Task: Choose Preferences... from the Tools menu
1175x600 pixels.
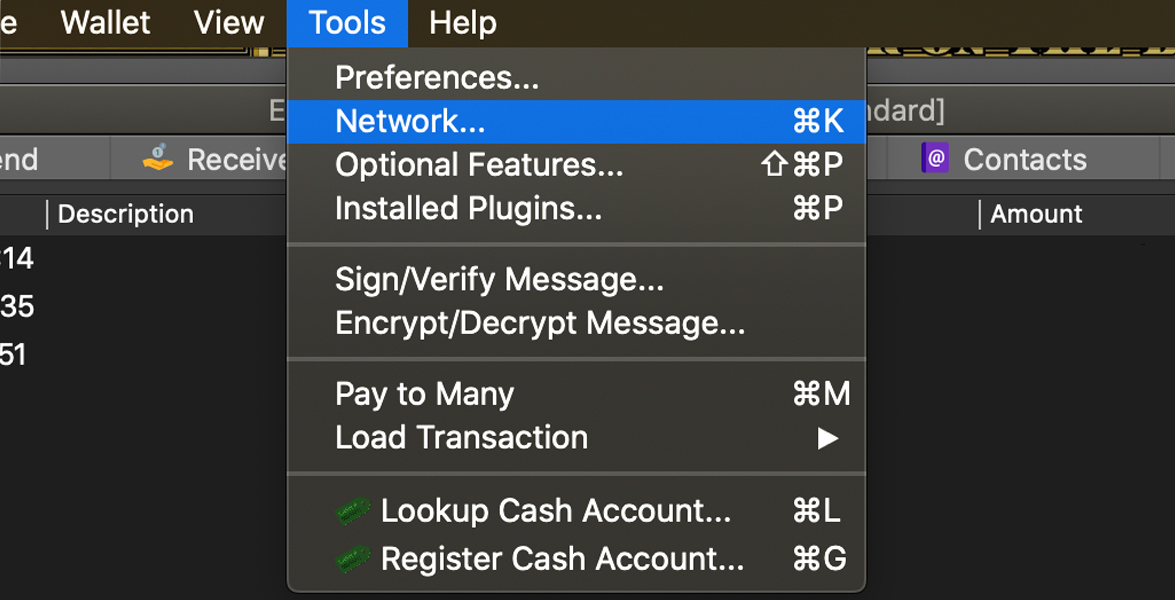Action: [x=437, y=77]
